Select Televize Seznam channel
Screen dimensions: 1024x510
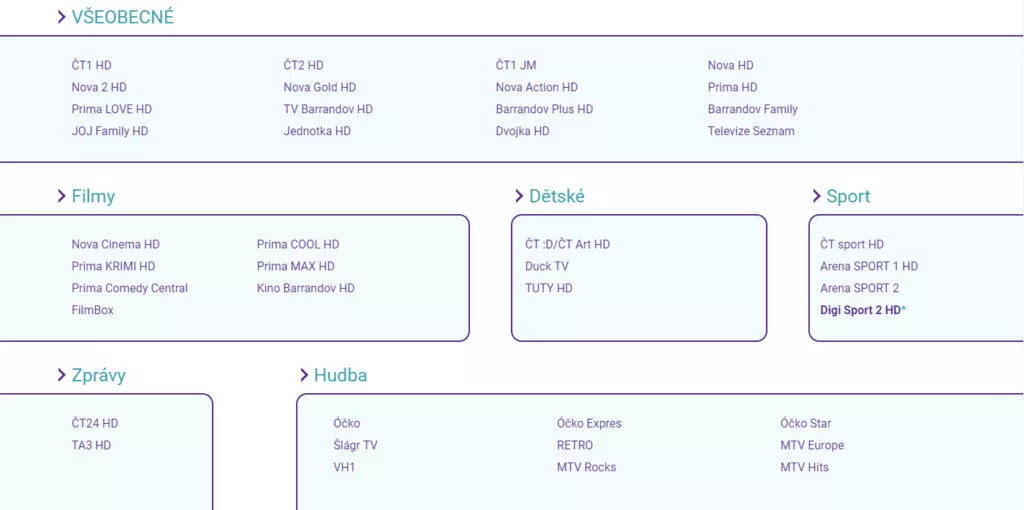click(x=751, y=131)
